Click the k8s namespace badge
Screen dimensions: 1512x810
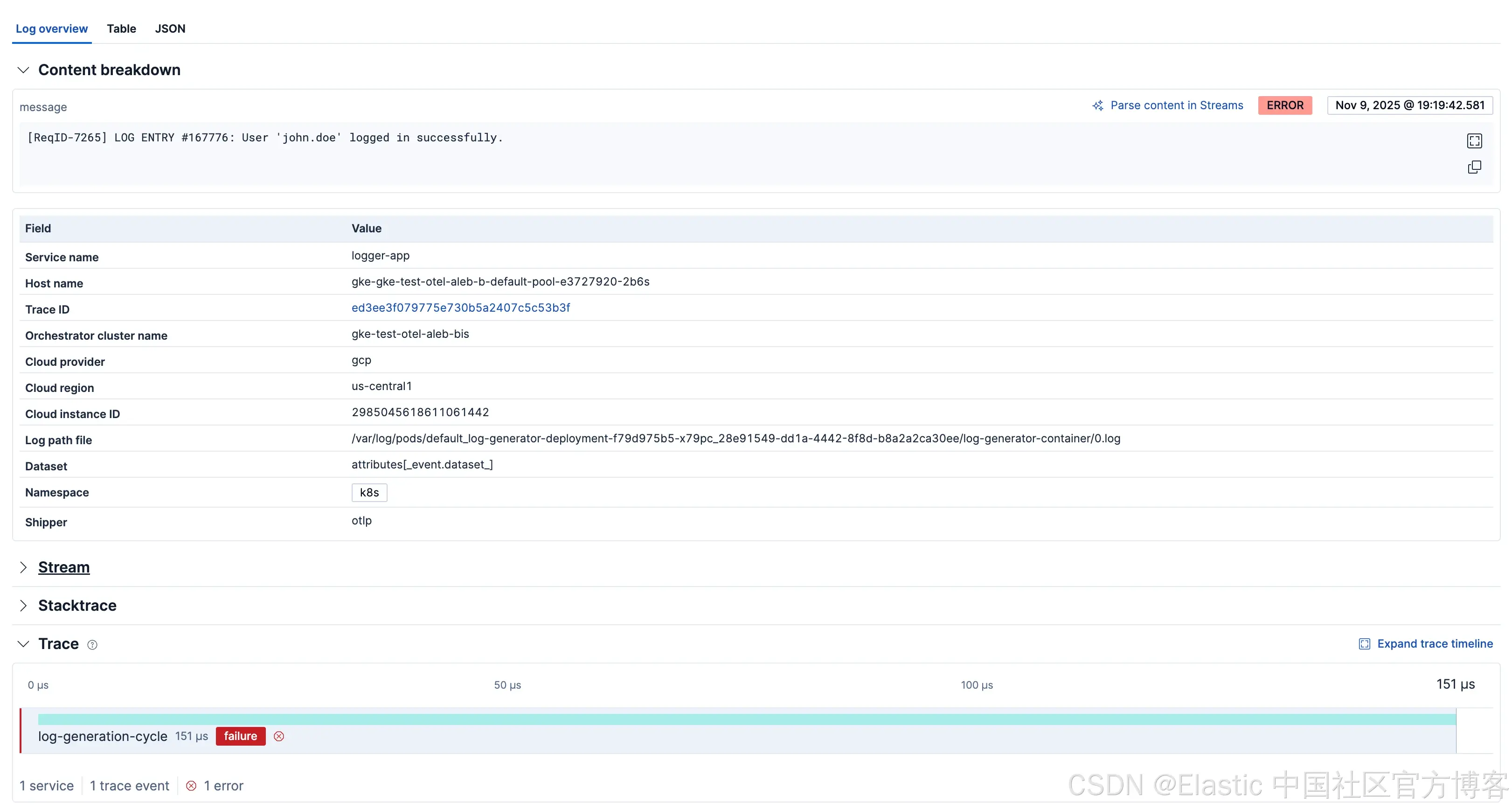point(369,493)
